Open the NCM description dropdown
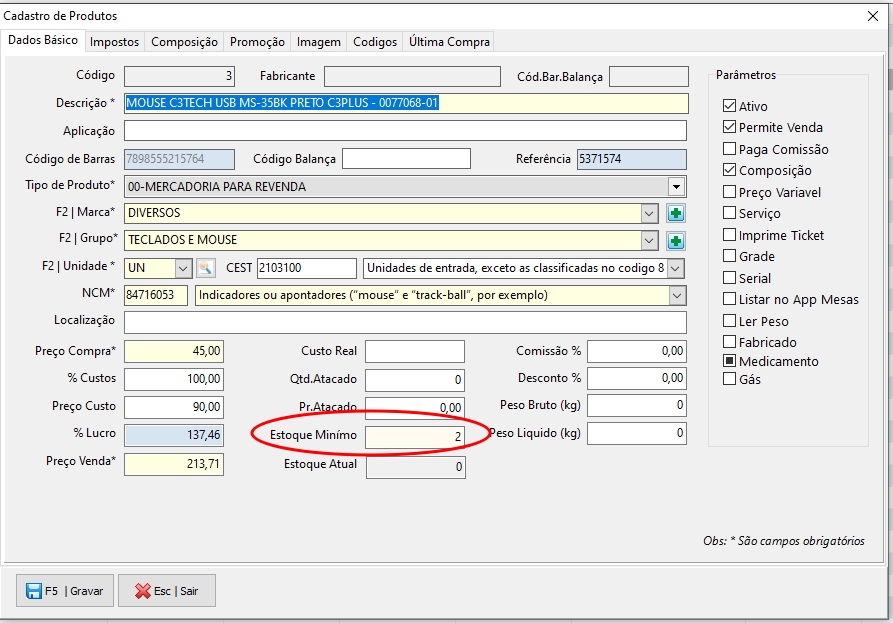893x623 pixels. [x=677, y=295]
